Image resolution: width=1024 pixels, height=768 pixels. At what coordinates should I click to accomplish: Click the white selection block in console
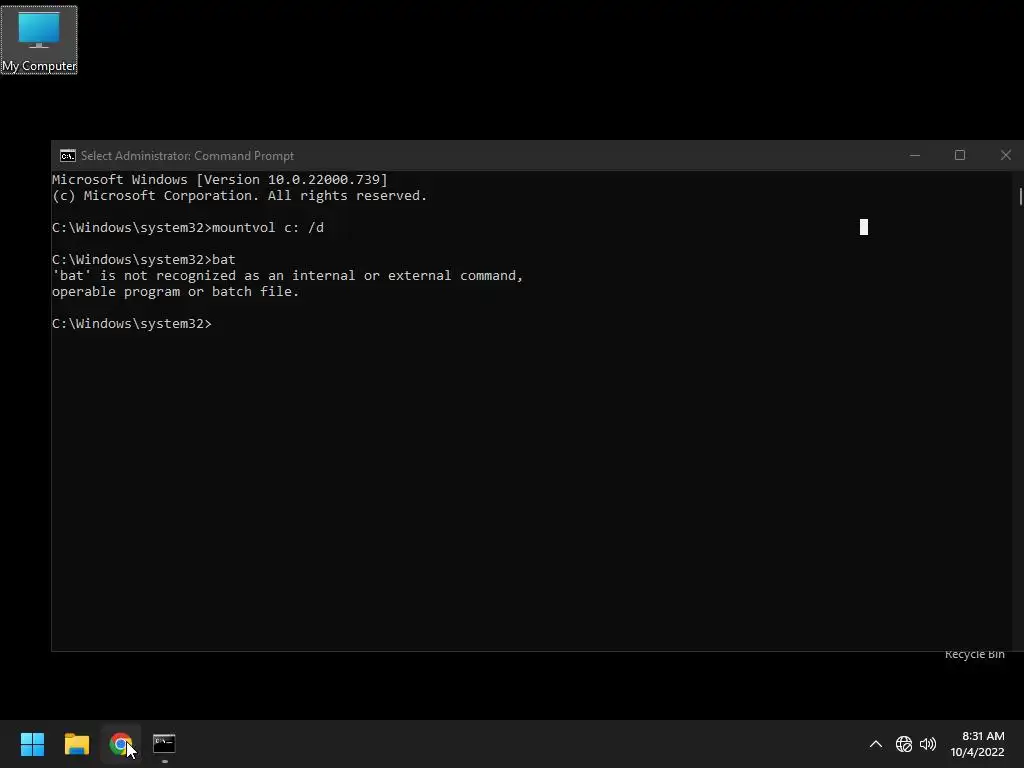[x=863, y=227]
